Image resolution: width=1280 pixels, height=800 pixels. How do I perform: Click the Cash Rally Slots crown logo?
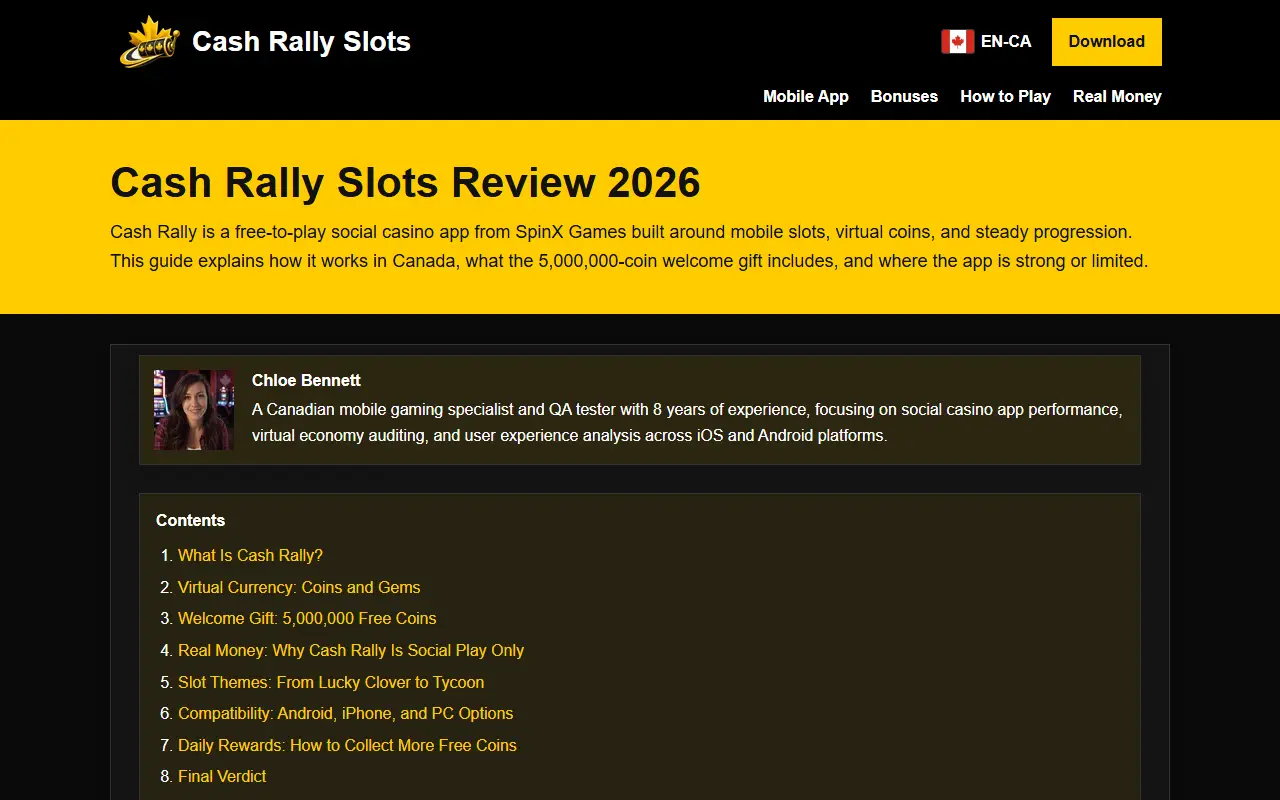tap(150, 42)
